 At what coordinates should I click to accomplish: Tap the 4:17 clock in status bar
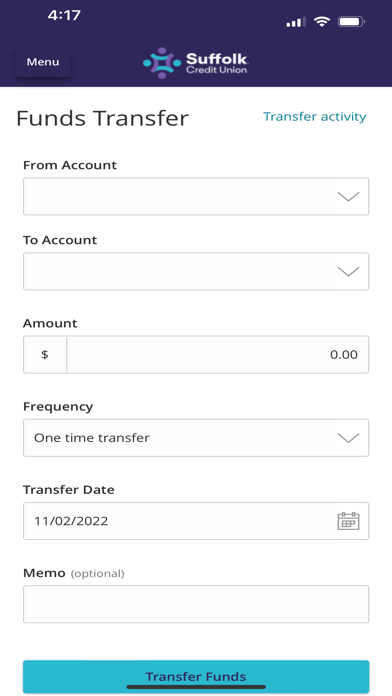click(64, 16)
